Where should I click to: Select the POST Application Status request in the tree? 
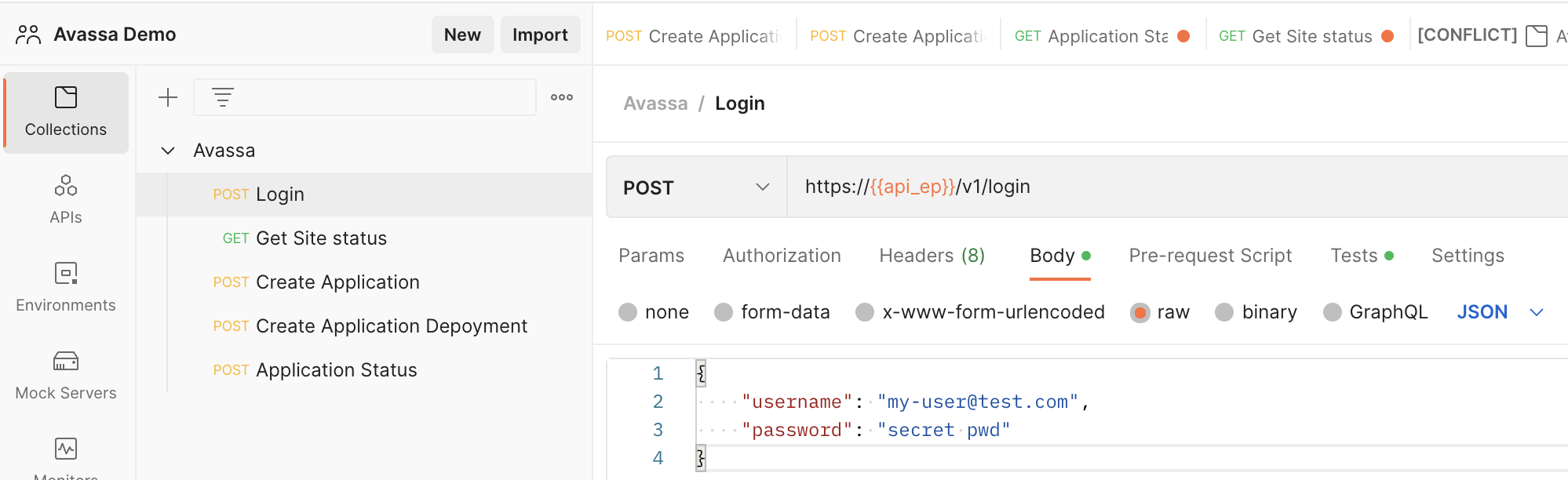click(364, 370)
